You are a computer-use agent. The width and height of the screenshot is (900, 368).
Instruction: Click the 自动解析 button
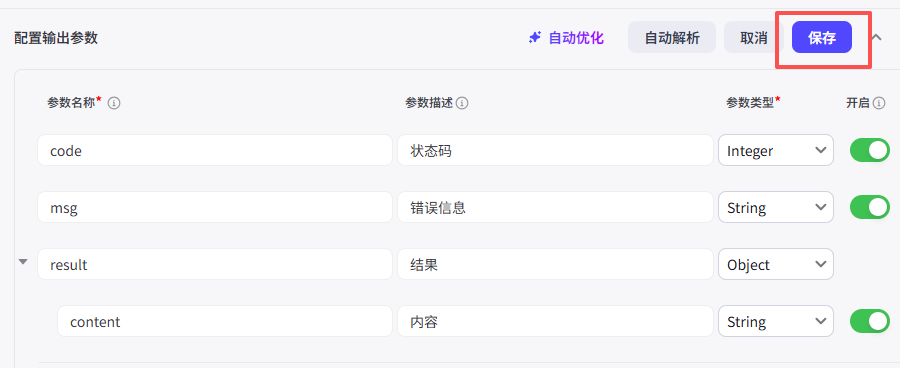[x=672, y=38]
